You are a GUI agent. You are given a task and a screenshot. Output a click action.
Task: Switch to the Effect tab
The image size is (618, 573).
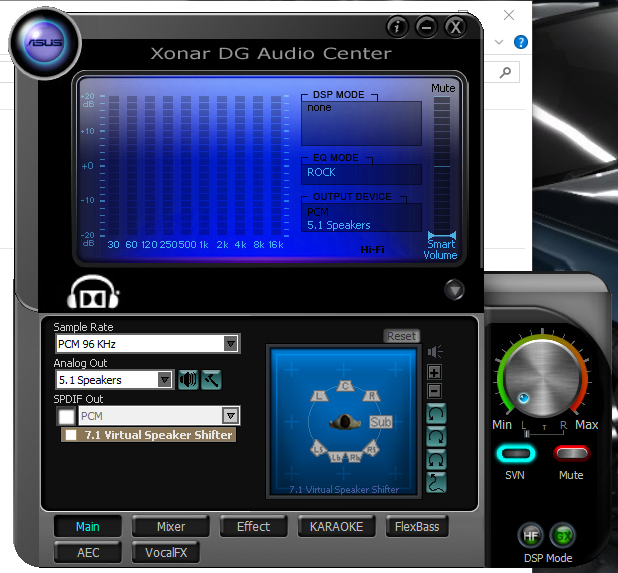pos(253,526)
